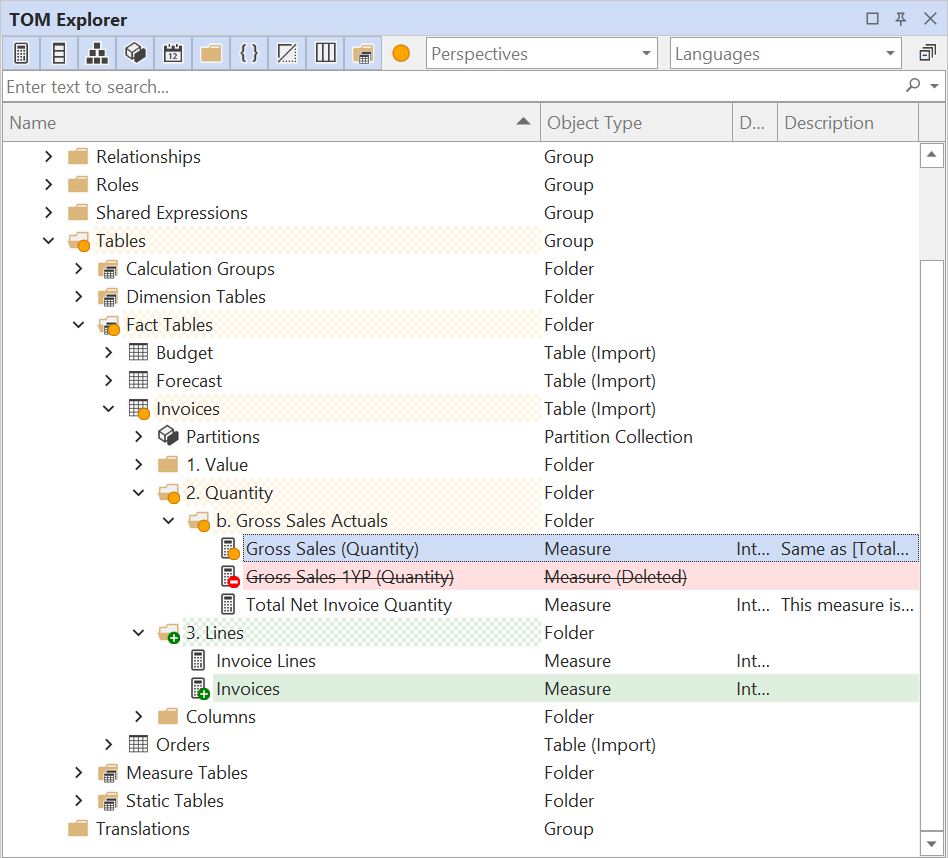Select the Total Net Invoice Quantity measure
Viewport: 948px width, 858px height.
(349, 605)
